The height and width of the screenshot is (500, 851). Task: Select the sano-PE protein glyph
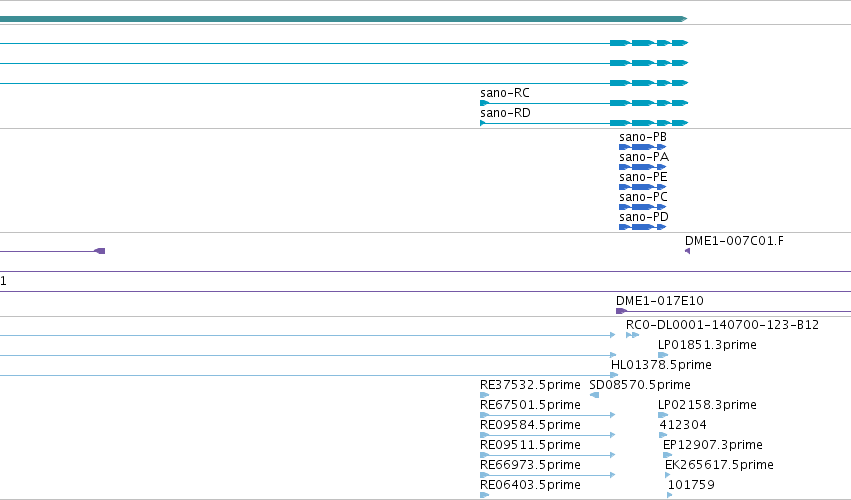643,187
